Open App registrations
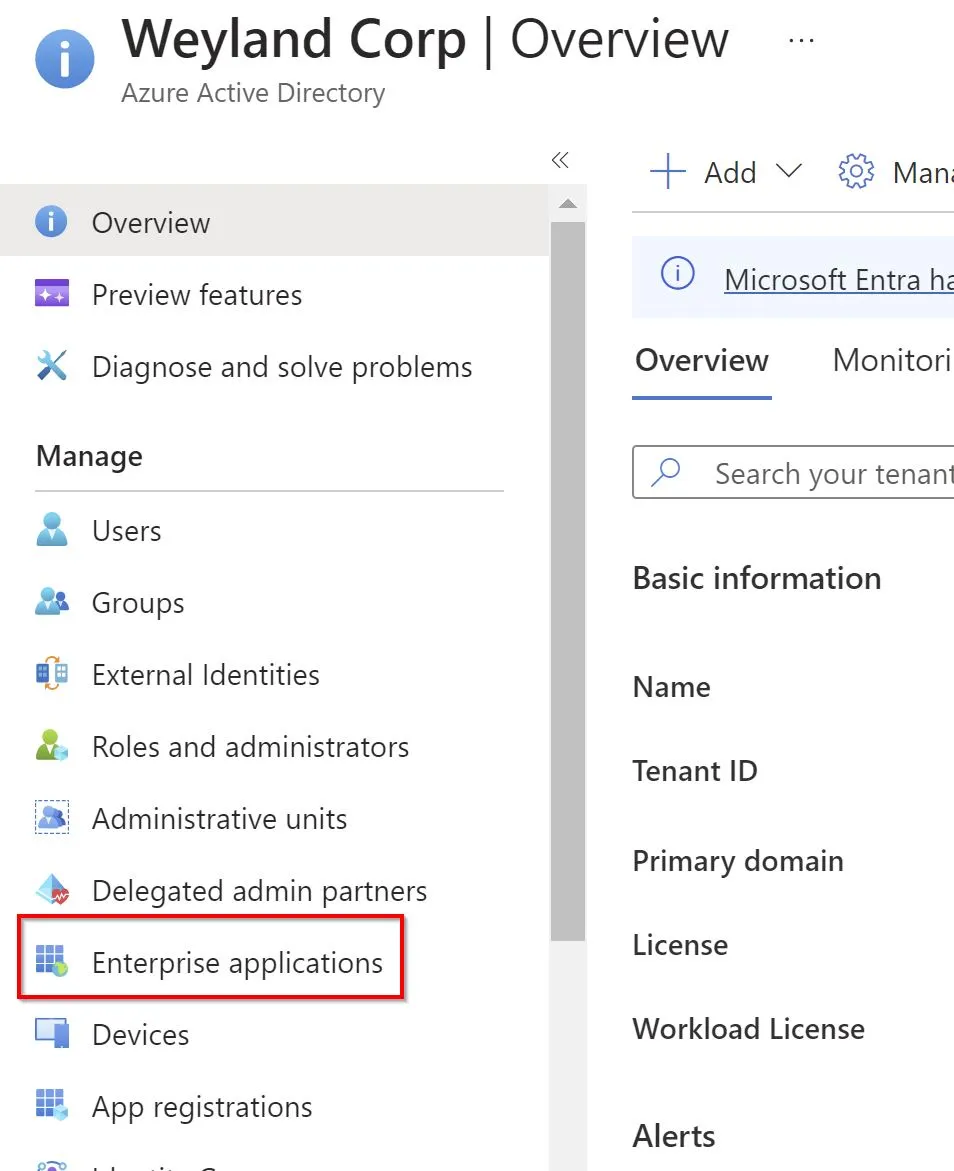The width and height of the screenshot is (954, 1171). click(202, 1108)
